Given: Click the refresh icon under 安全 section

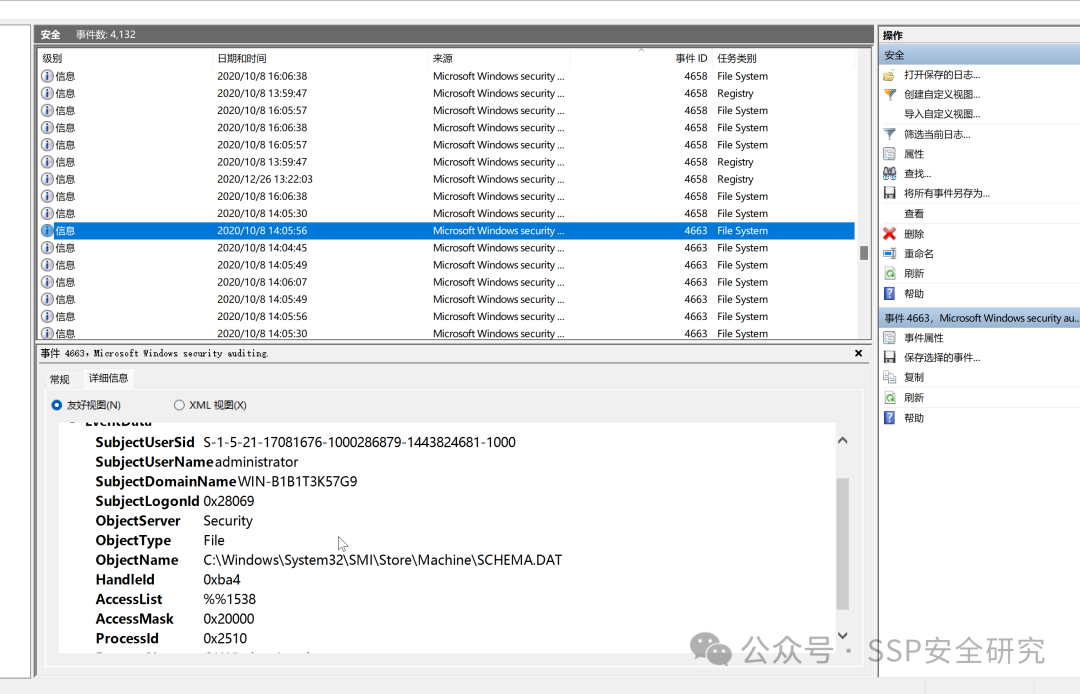Looking at the screenshot, I should (x=889, y=273).
